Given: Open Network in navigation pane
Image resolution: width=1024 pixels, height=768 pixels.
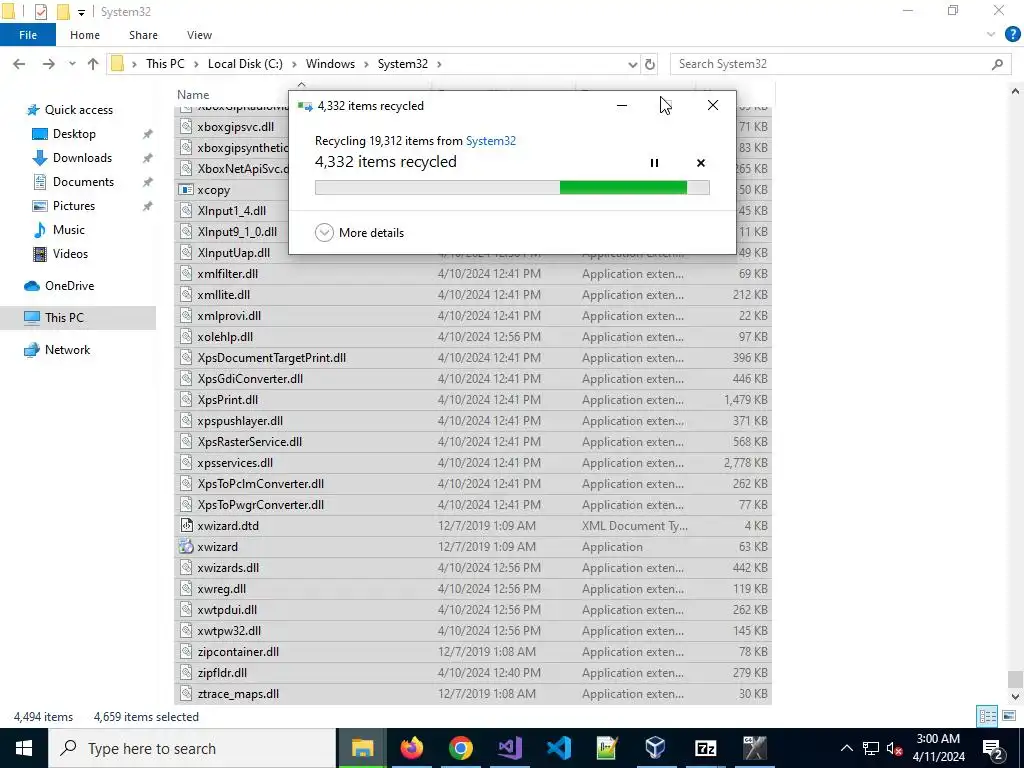Looking at the screenshot, I should coord(67,350).
